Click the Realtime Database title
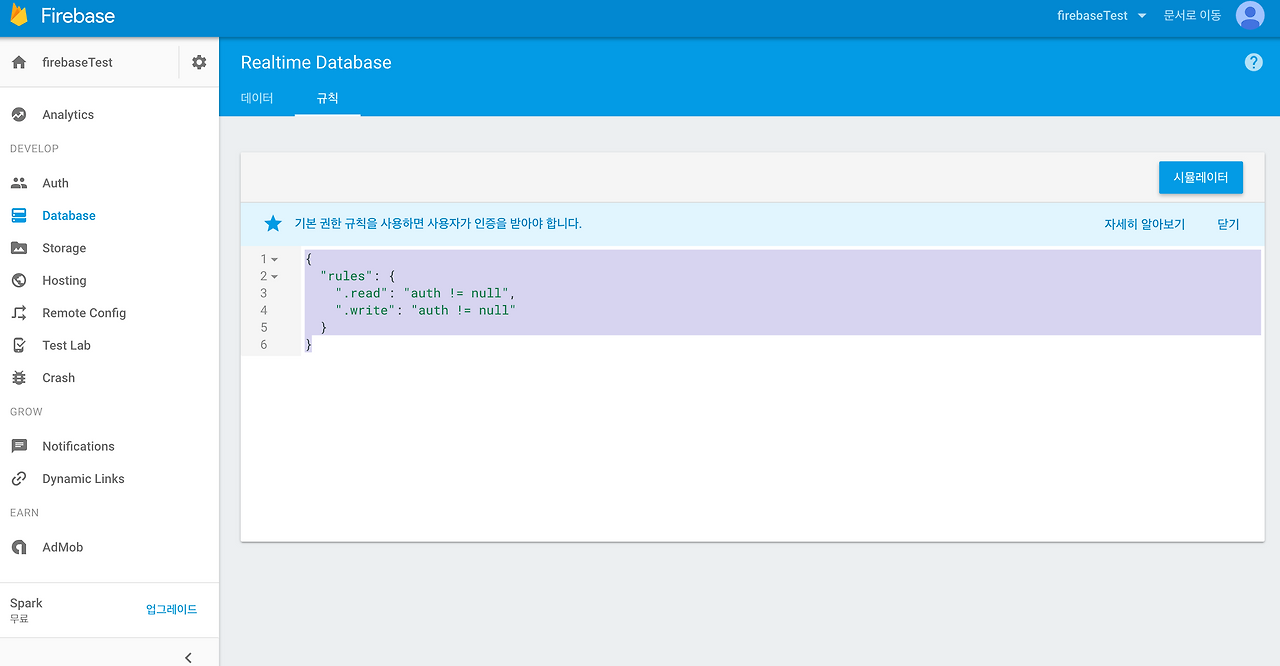This screenshot has width=1280, height=666. coord(316,62)
